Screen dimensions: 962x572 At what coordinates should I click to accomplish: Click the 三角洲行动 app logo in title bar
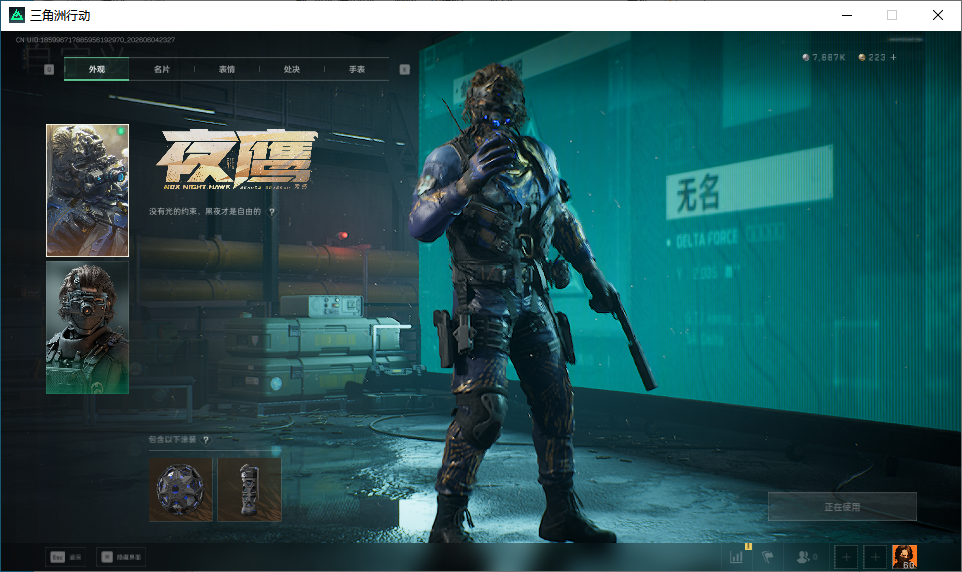point(17,15)
